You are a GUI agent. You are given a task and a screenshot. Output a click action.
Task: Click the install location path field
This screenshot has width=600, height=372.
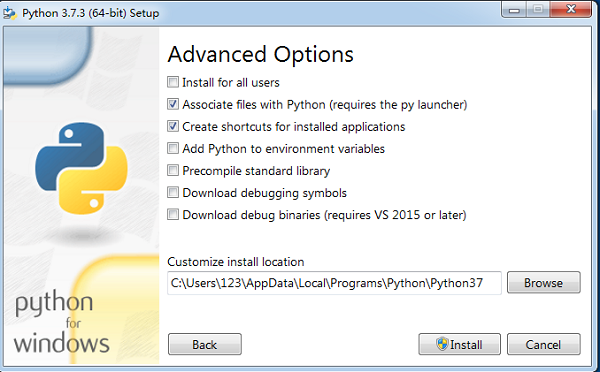334,283
